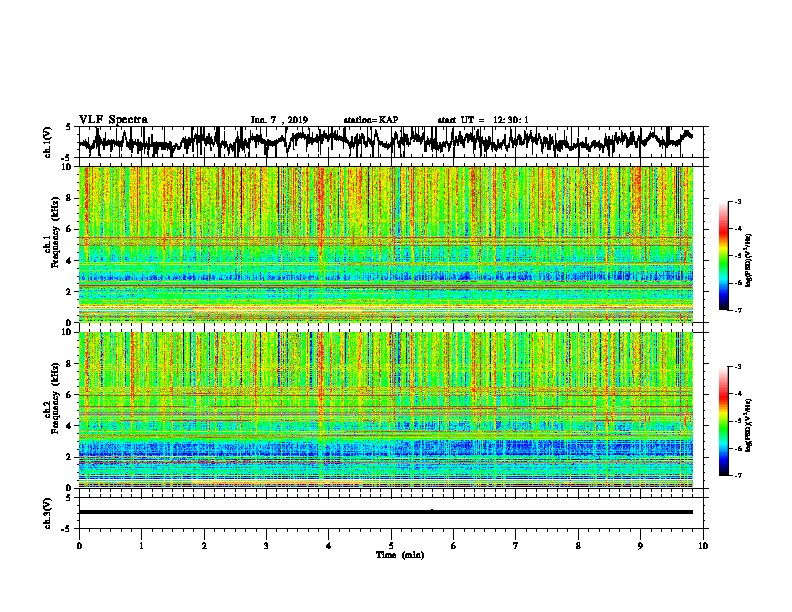Screen dimensions: 792x612
Task: Click time axis tick label "6"
Action: [453, 546]
